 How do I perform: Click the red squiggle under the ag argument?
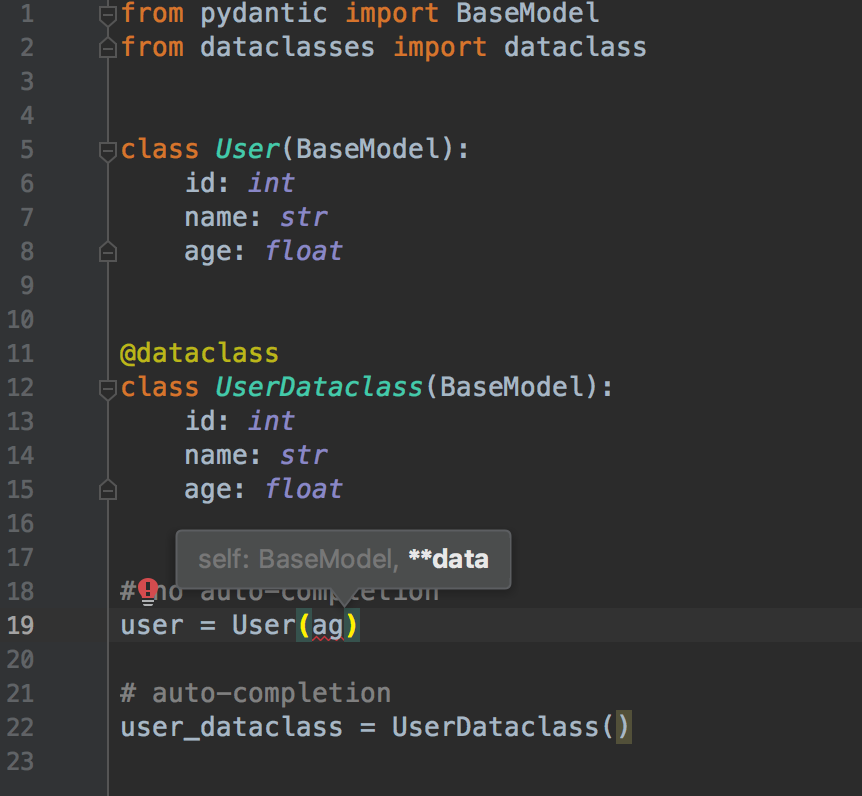(330, 638)
